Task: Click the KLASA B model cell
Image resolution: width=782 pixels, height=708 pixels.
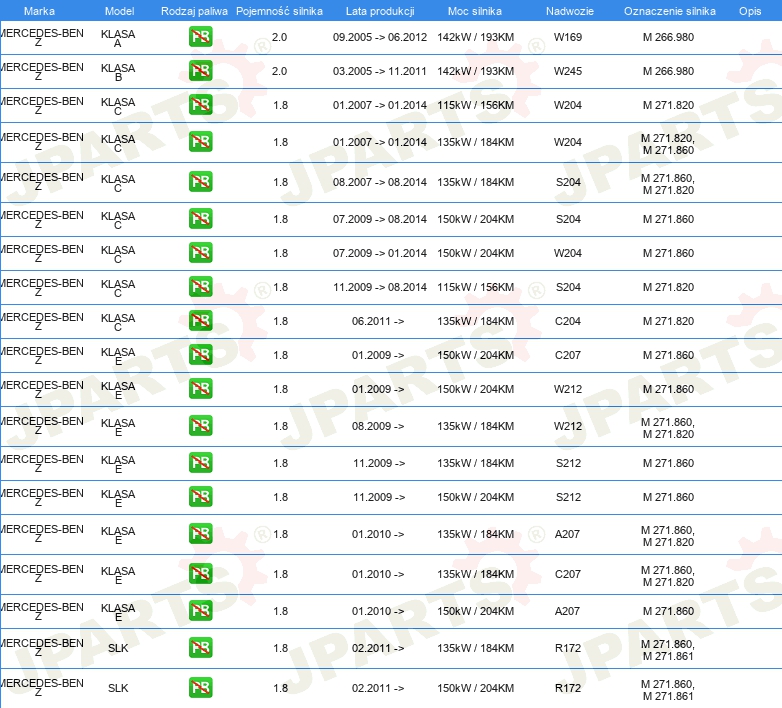Action: pos(118,72)
